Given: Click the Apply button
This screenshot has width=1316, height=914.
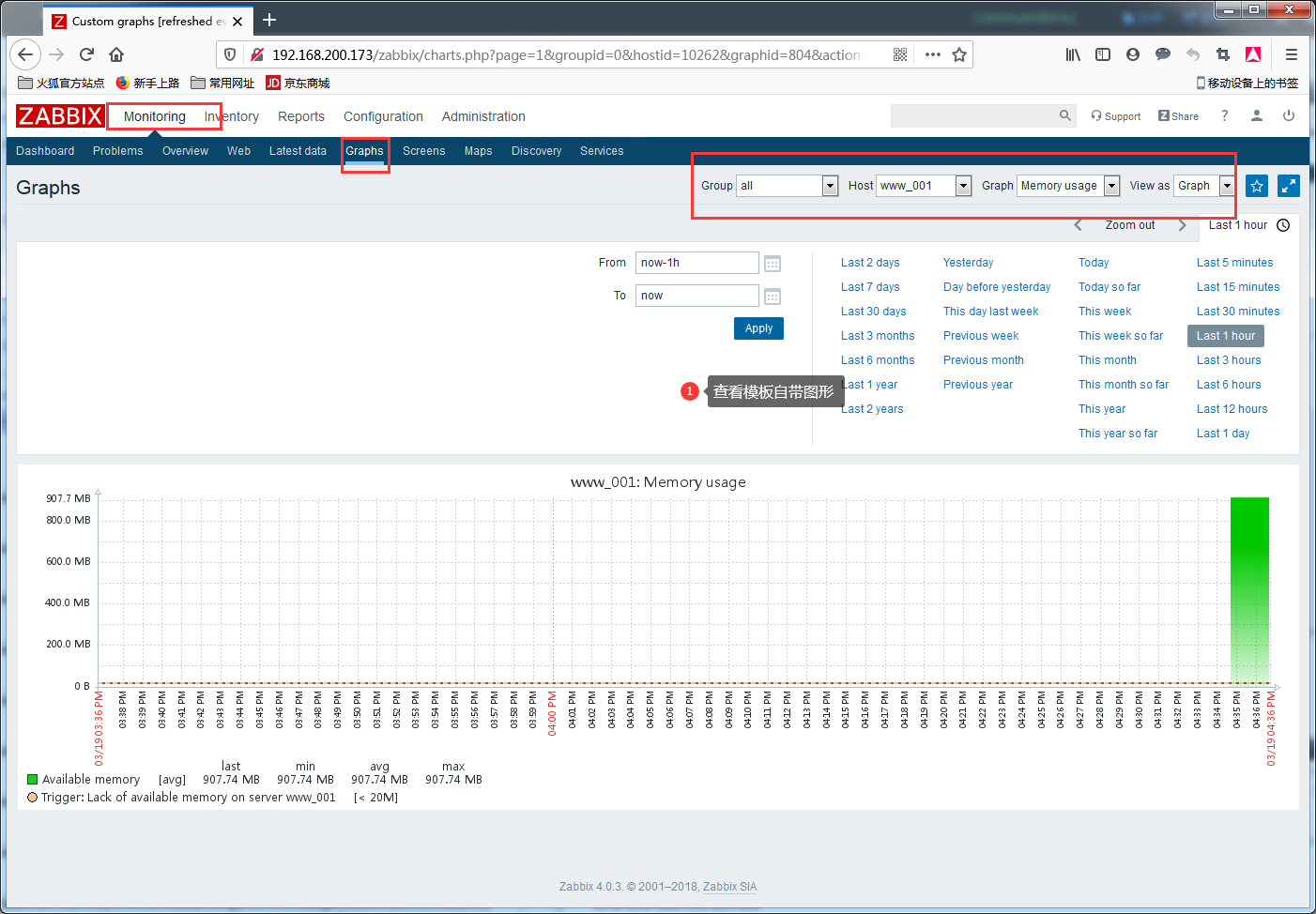Looking at the screenshot, I should coord(758,328).
